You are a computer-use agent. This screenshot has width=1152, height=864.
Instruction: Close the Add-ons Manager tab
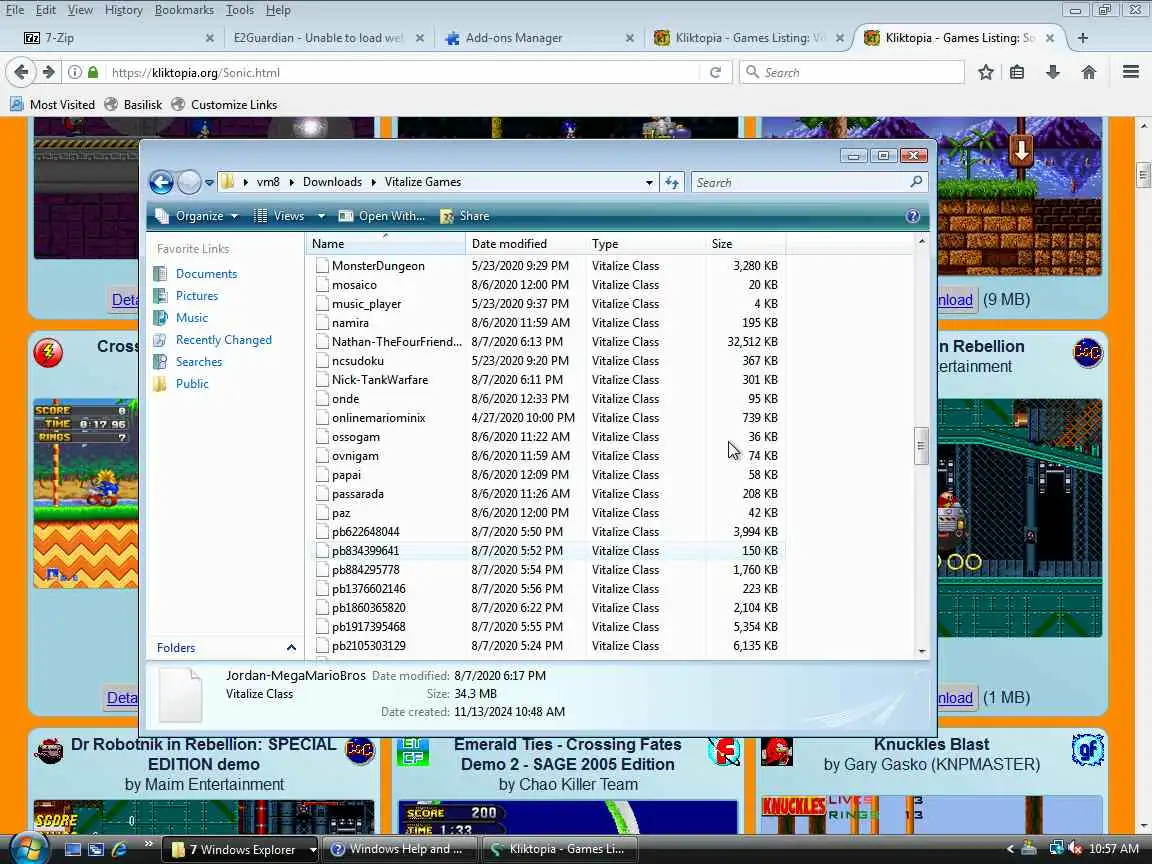pyautogui.click(x=630, y=37)
